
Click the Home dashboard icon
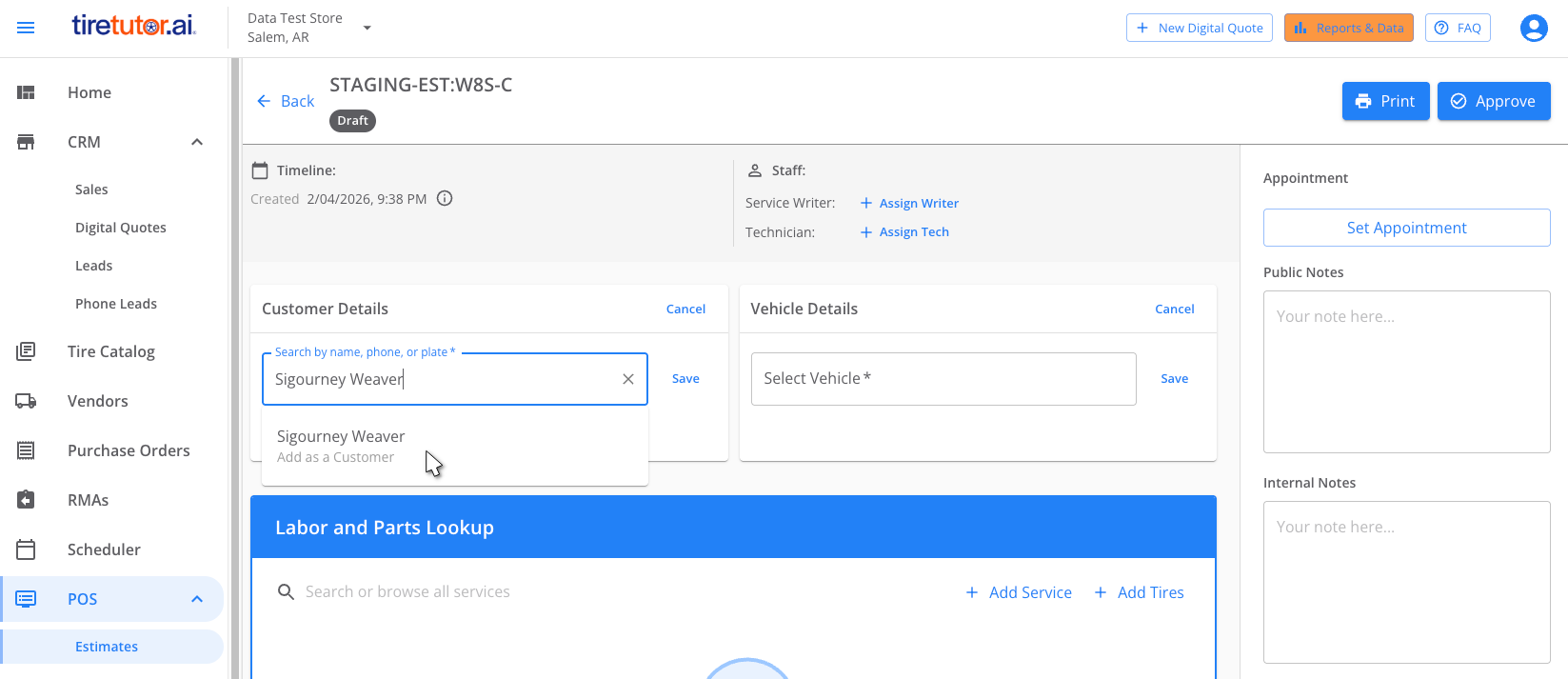click(26, 92)
